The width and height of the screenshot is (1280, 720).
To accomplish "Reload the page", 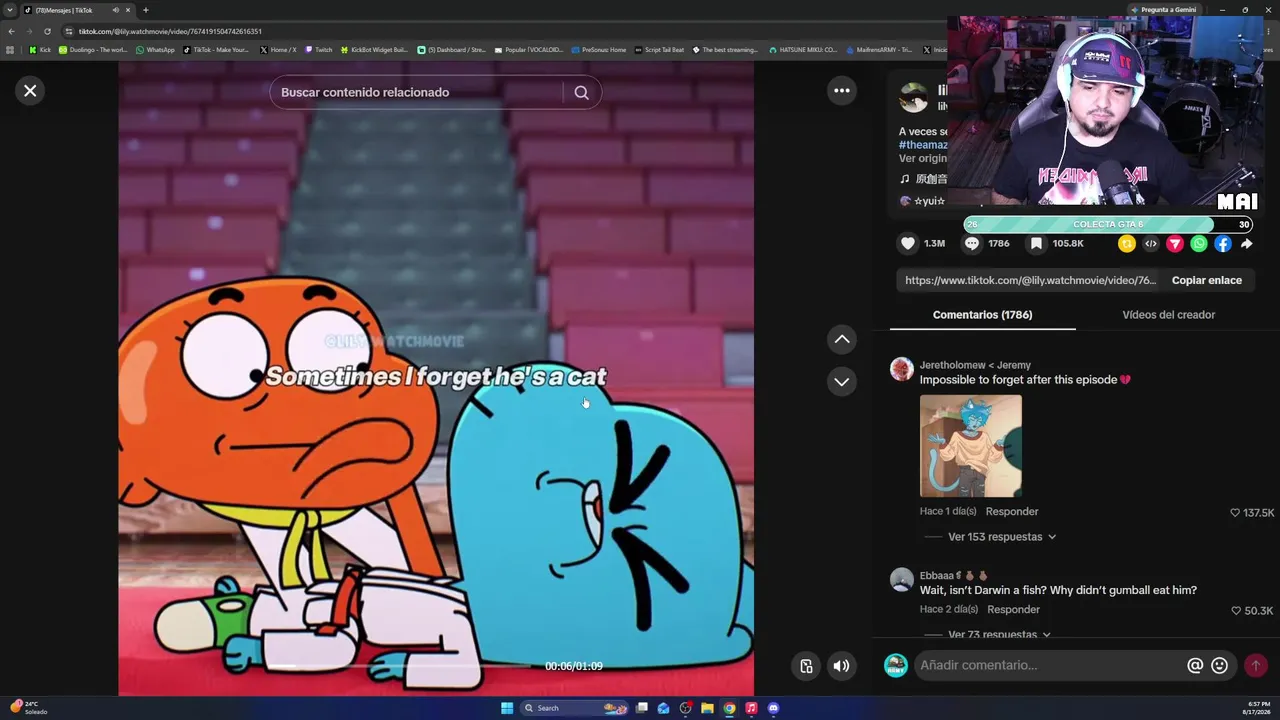I will 47,31.
